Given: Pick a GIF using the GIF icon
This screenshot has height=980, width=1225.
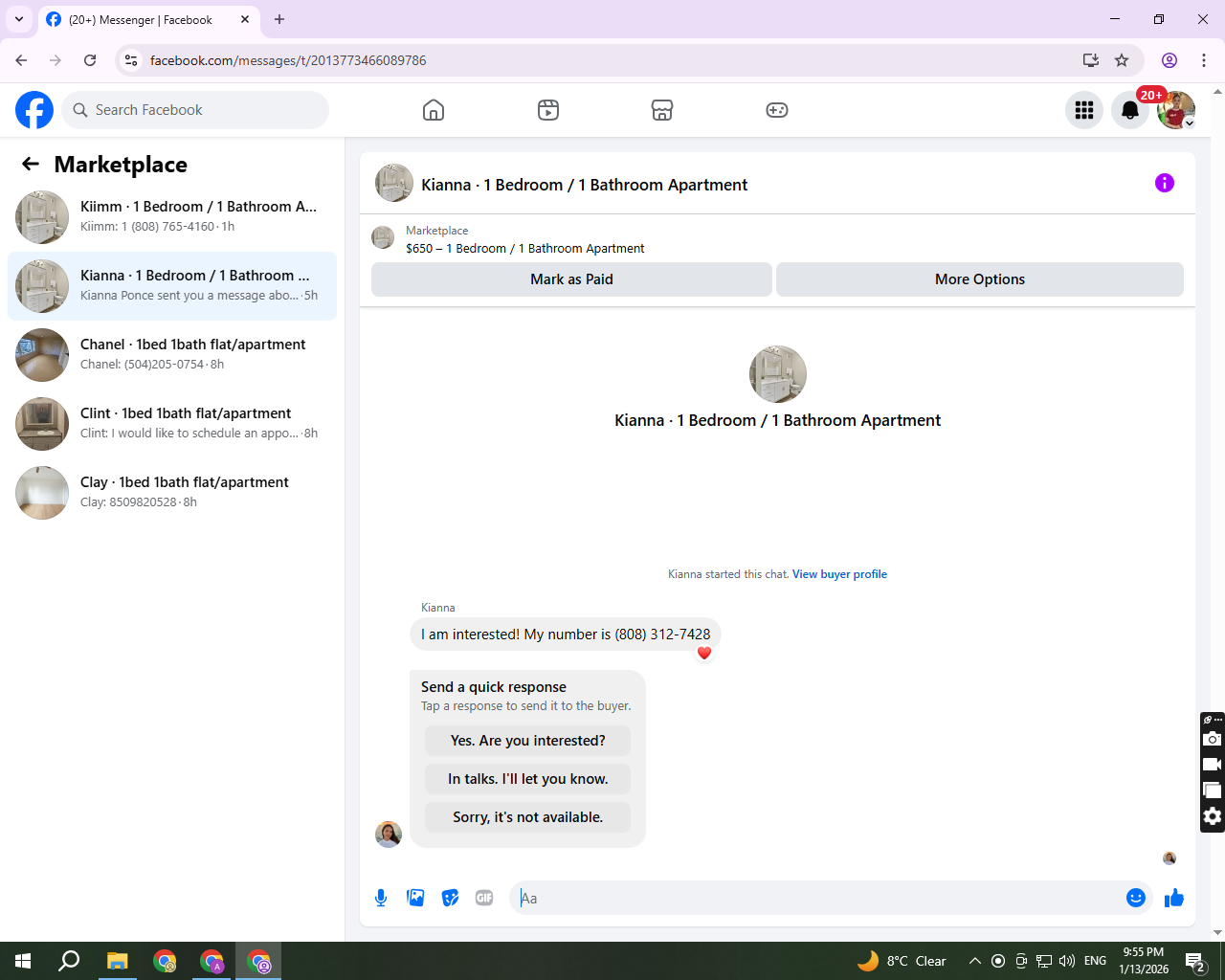Looking at the screenshot, I should 484,898.
